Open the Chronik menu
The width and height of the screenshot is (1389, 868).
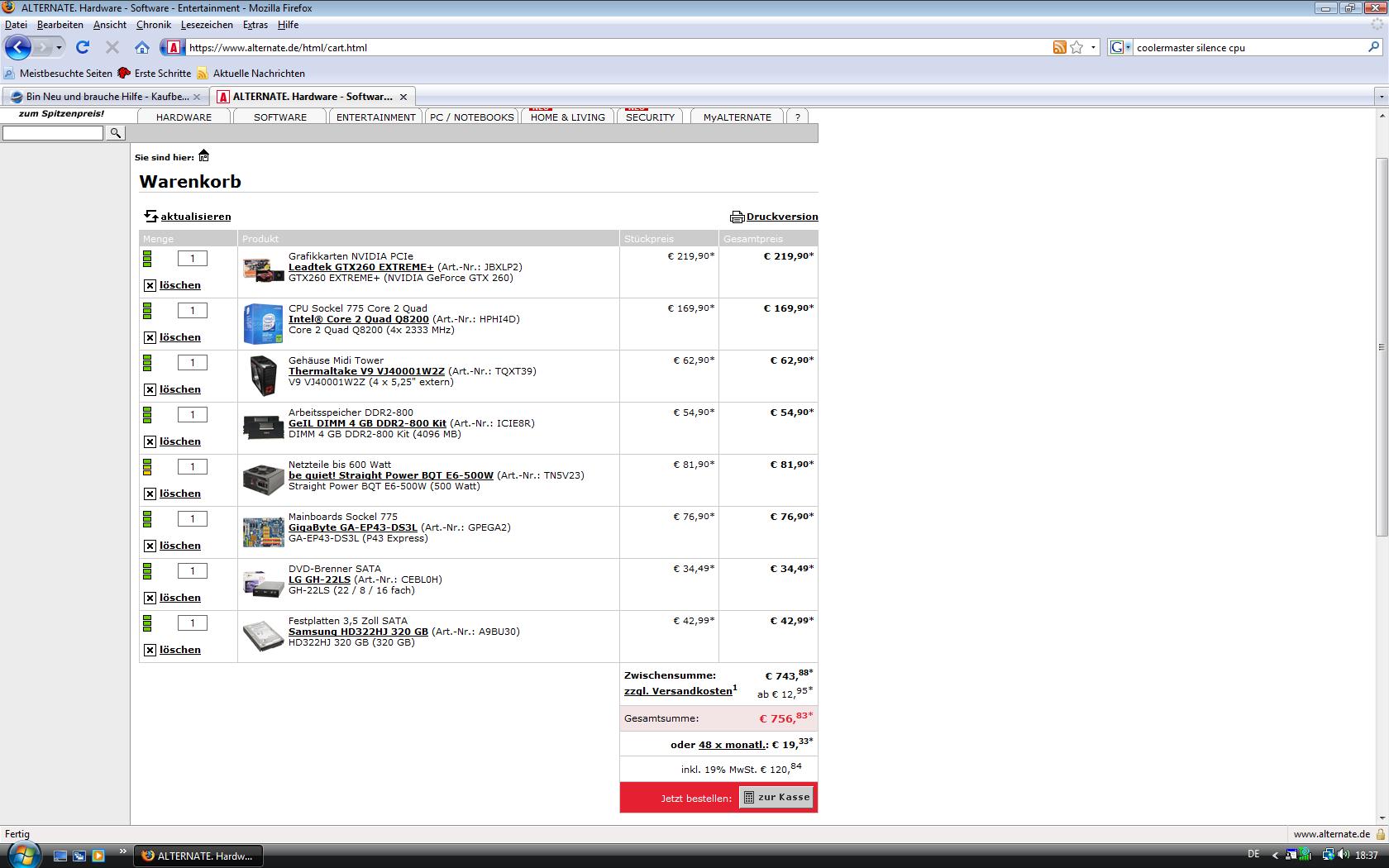coord(154,25)
